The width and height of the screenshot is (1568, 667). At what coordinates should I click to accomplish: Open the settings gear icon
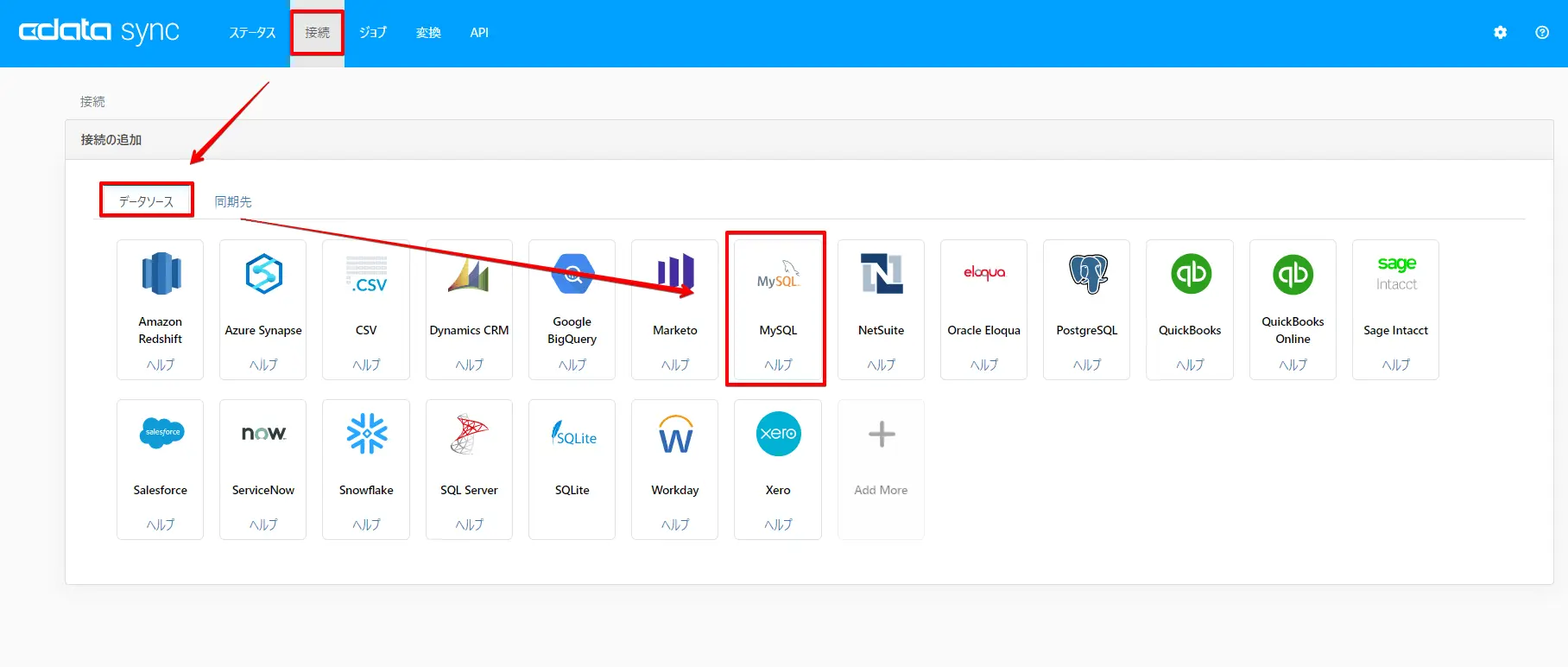point(1501,32)
